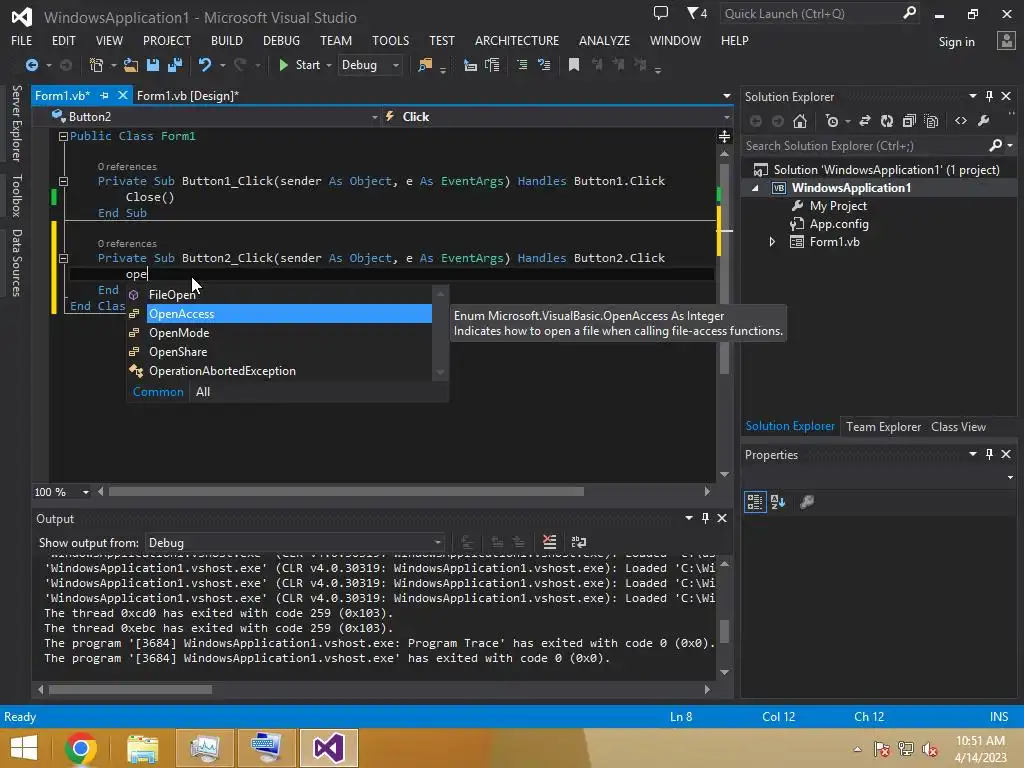The image size is (1024, 768).
Task: Open the notifications chat bubble icon
Action: pos(661,13)
